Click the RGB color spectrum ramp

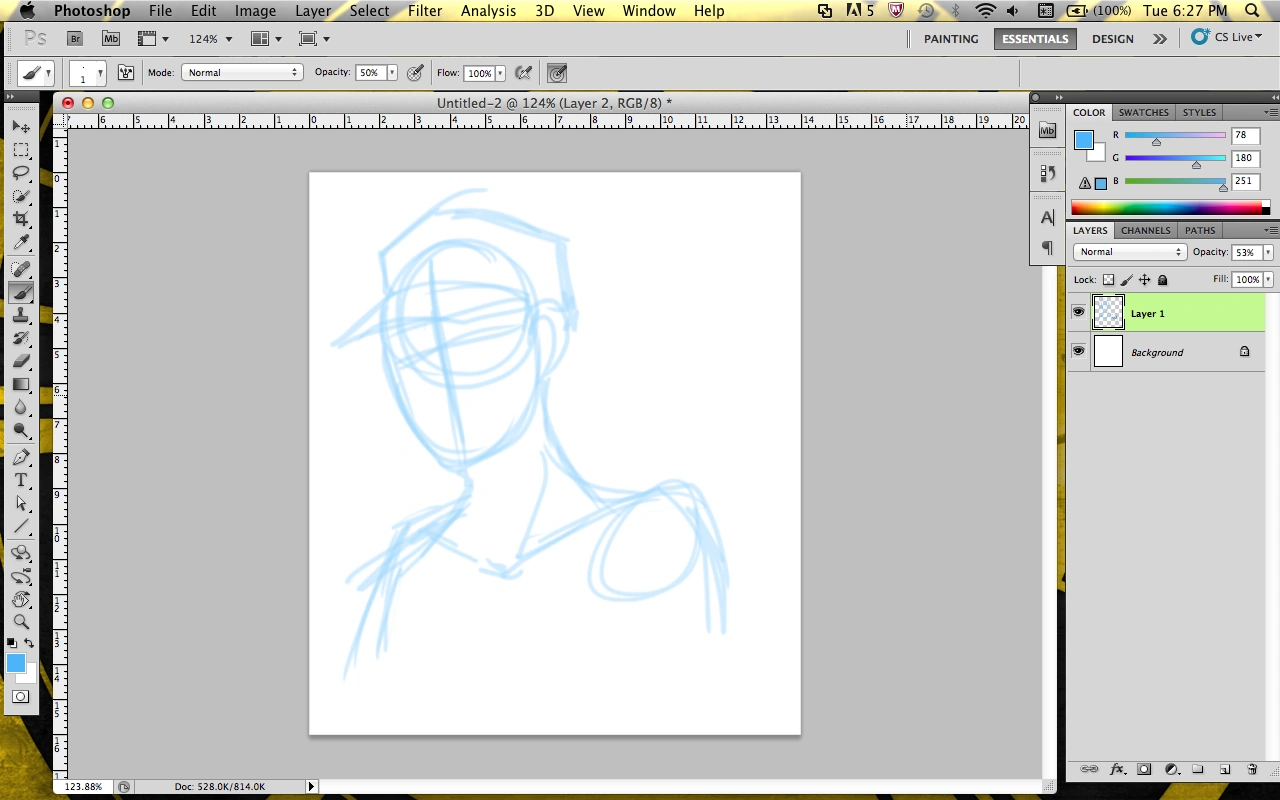pos(1167,208)
